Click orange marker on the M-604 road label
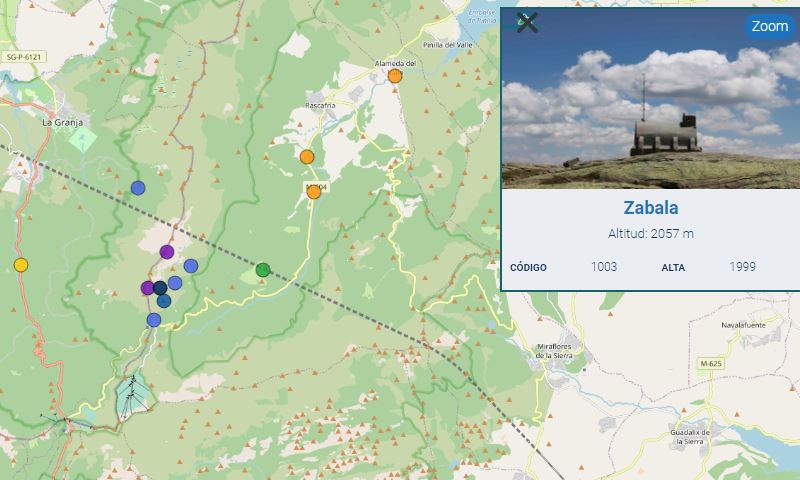800x480 pixels. (x=314, y=191)
